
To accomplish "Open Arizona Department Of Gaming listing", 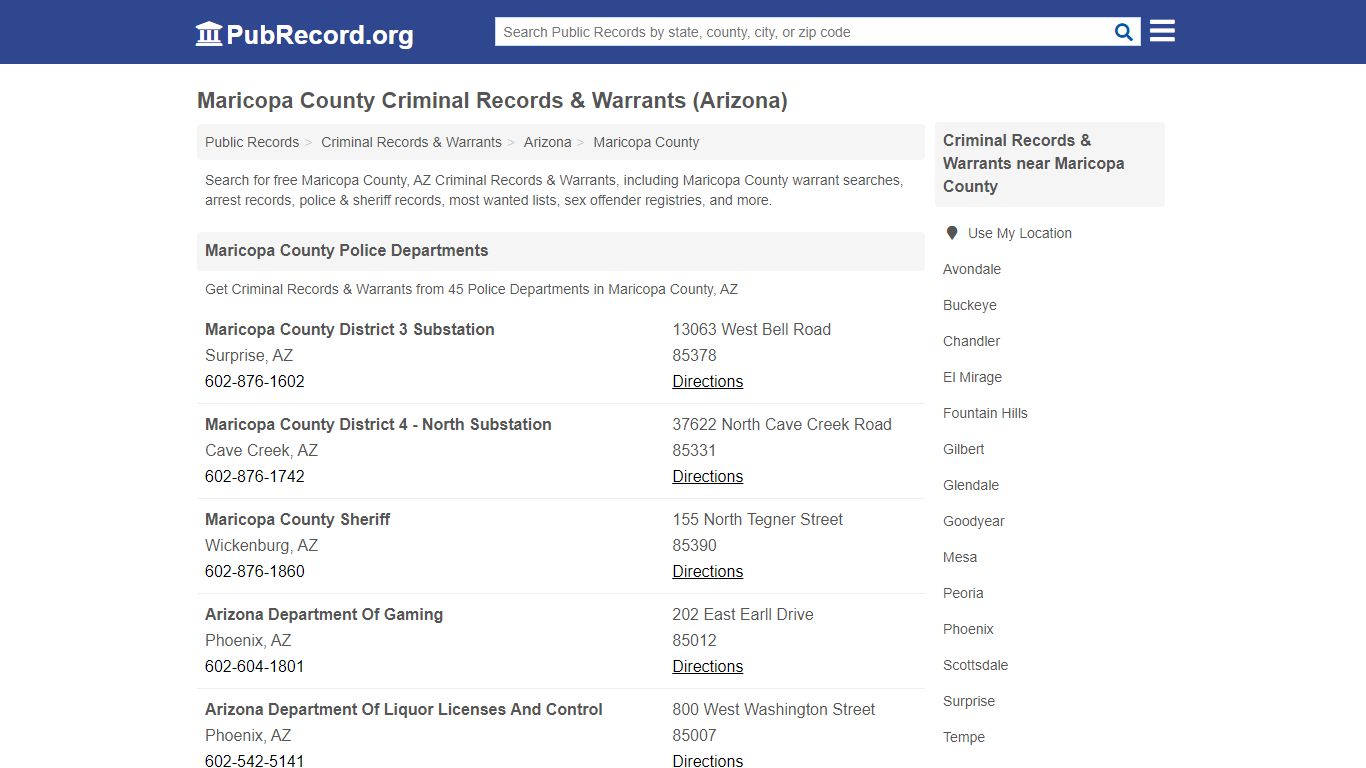I will (324, 614).
